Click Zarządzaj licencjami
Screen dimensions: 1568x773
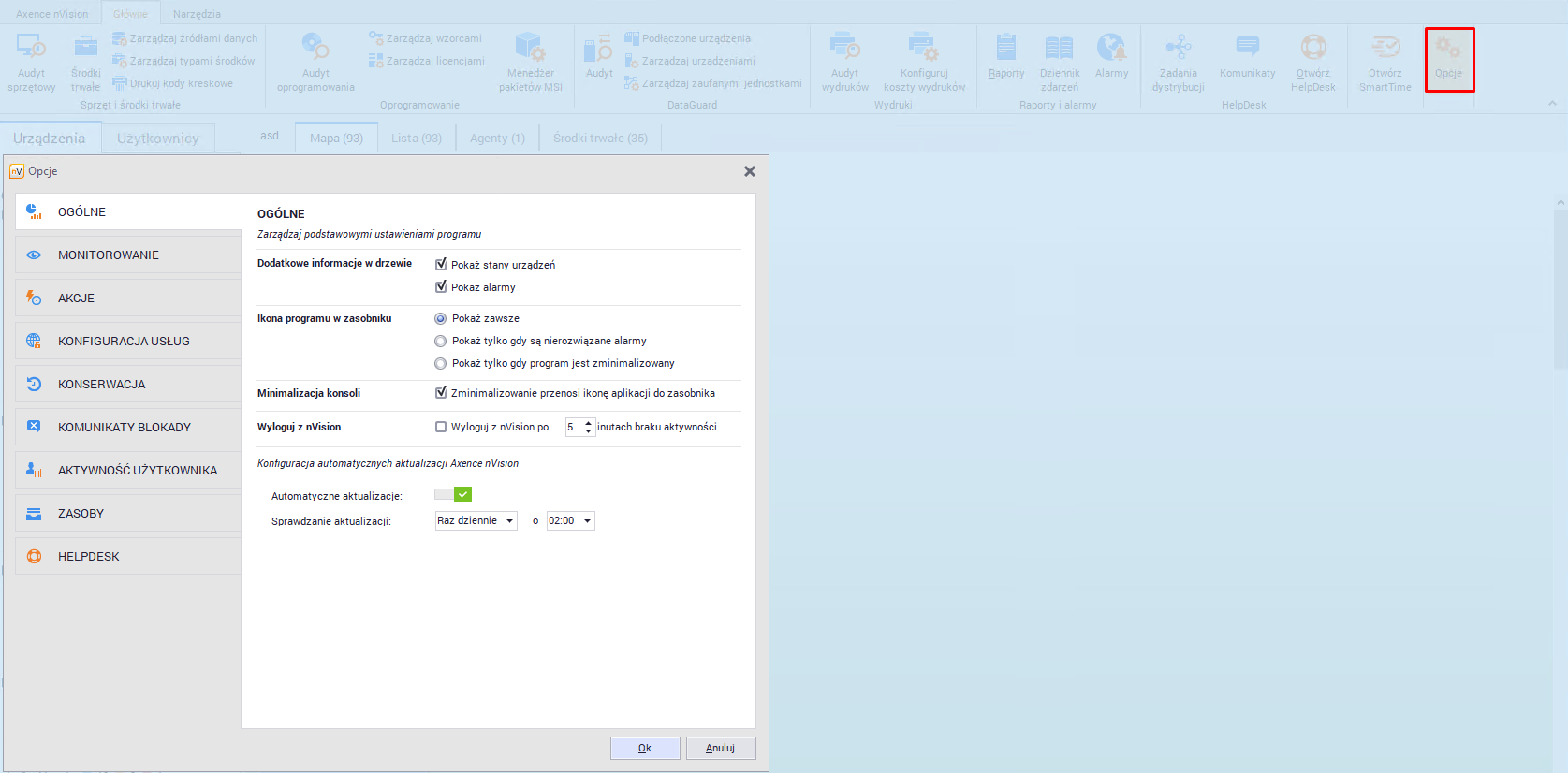pos(426,61)
